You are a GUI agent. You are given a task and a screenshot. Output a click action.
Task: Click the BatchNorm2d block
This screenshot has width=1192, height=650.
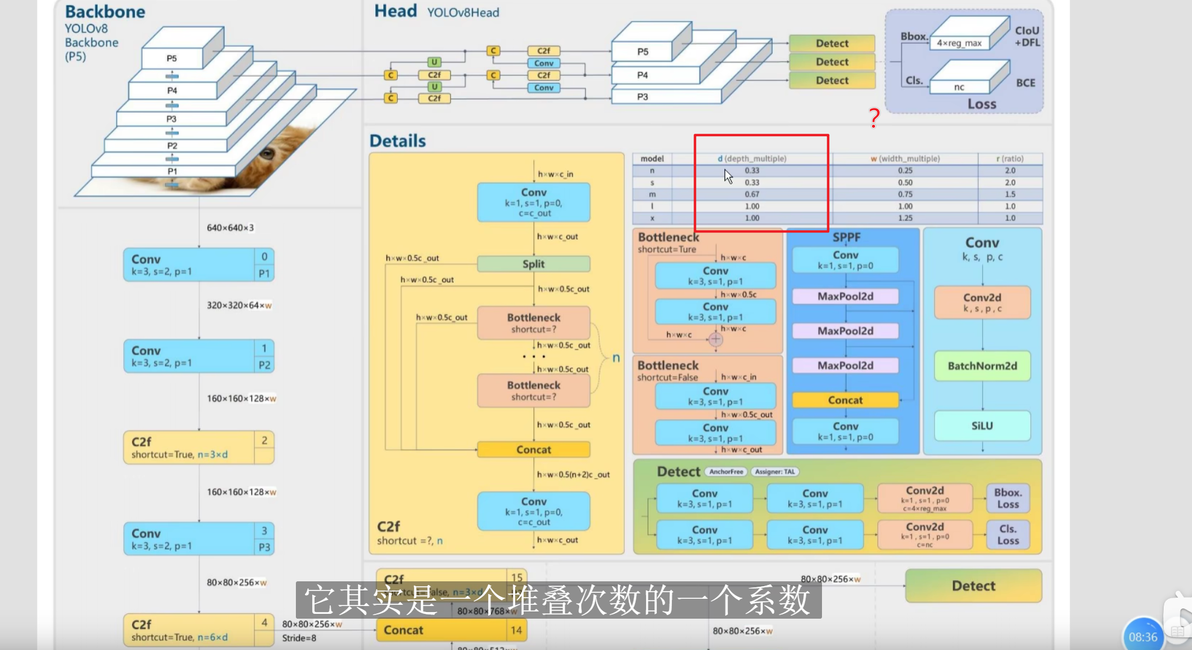coord(982,366)
